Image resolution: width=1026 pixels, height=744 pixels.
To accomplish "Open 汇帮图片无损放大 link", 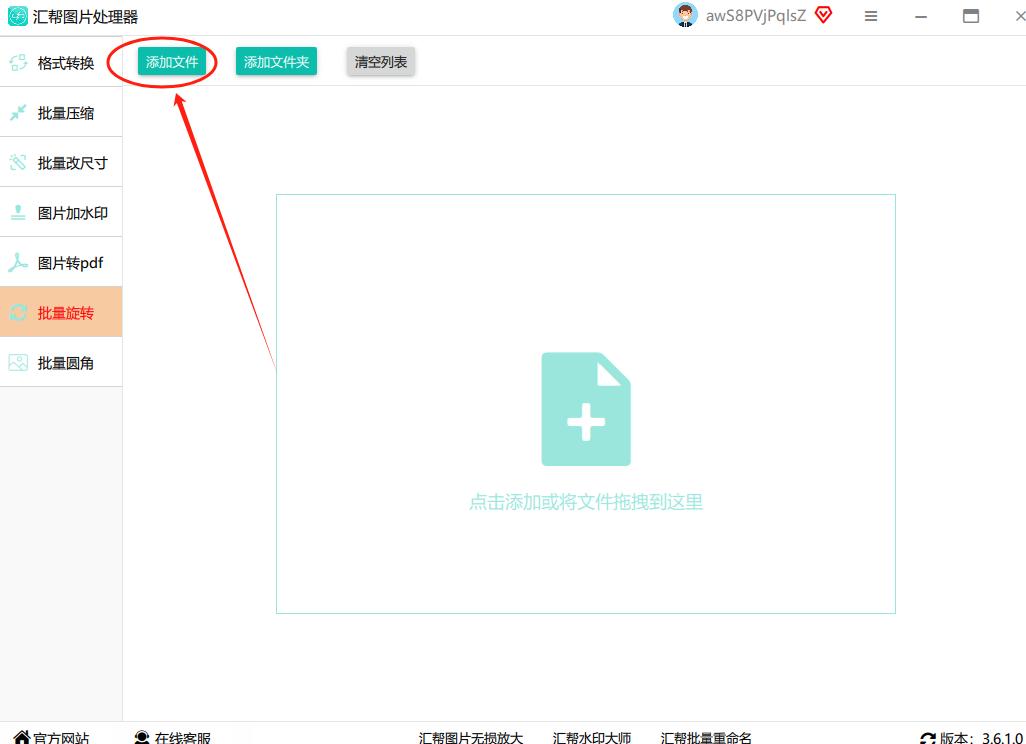I will [471, 738].
